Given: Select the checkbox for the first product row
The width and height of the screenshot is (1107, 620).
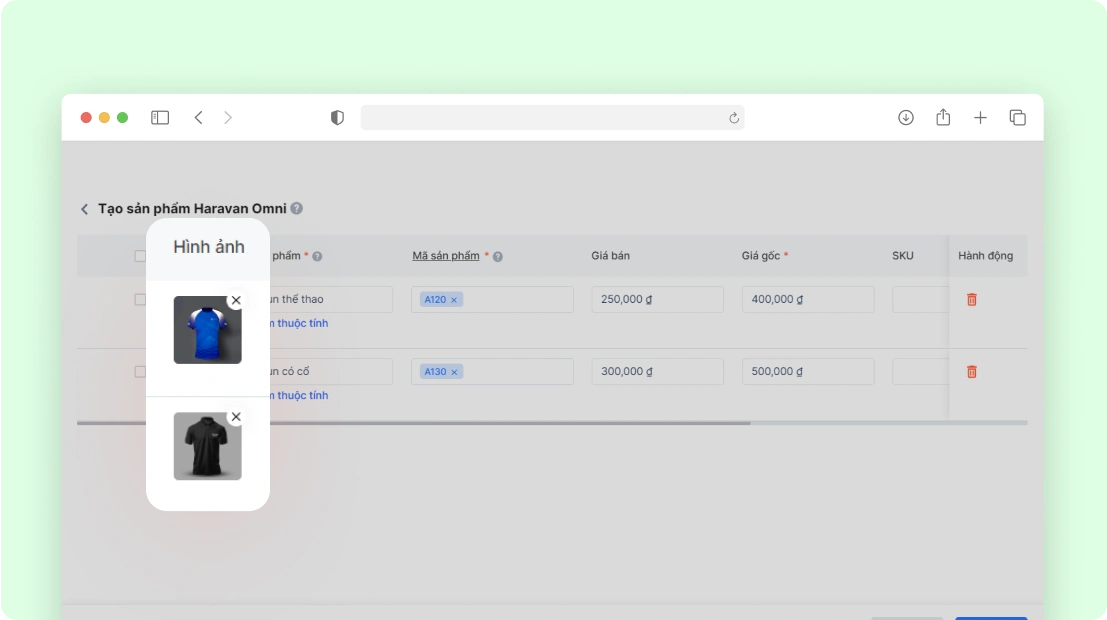Looking at the screenshot, I should pyautogui.click(x=140, y=299).
